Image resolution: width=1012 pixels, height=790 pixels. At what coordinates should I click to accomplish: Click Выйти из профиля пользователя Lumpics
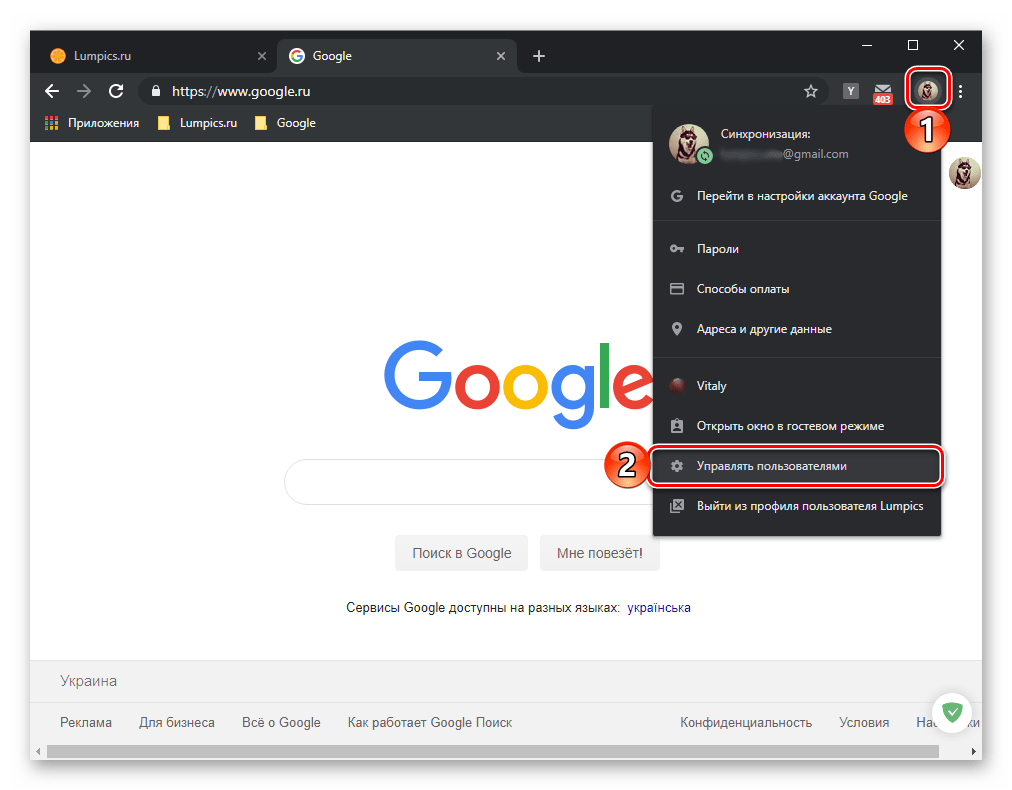797,505
